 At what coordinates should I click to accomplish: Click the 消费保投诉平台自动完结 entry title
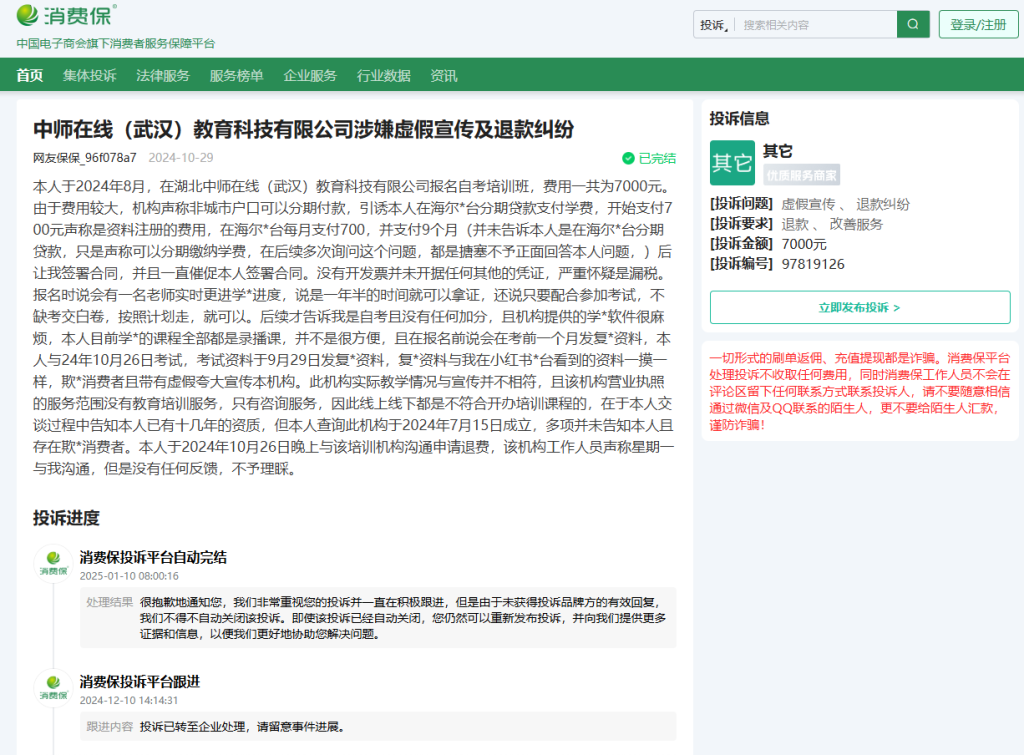coord(153,557)
